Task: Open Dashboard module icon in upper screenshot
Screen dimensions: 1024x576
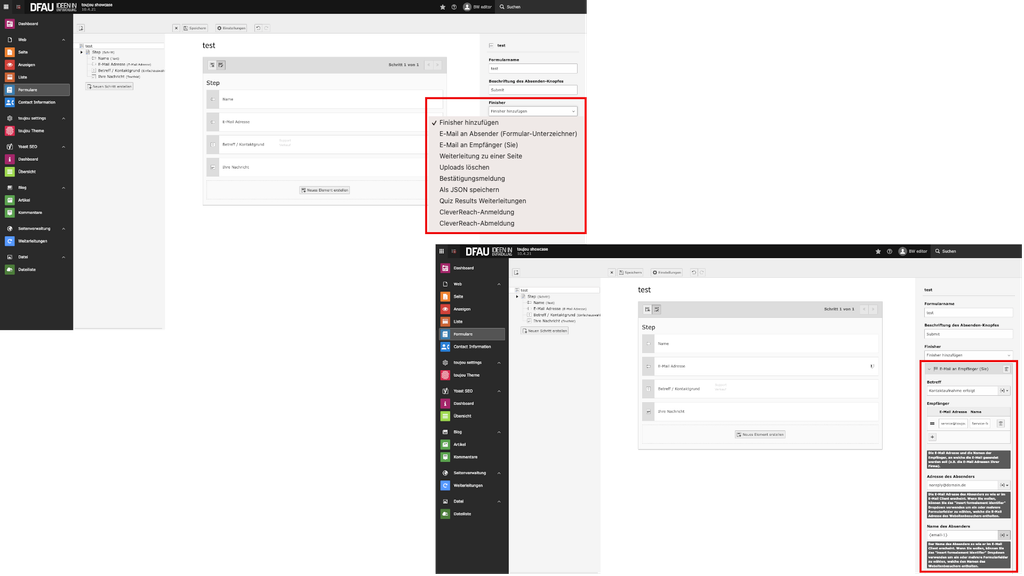Action: click(x=10, y=24)
